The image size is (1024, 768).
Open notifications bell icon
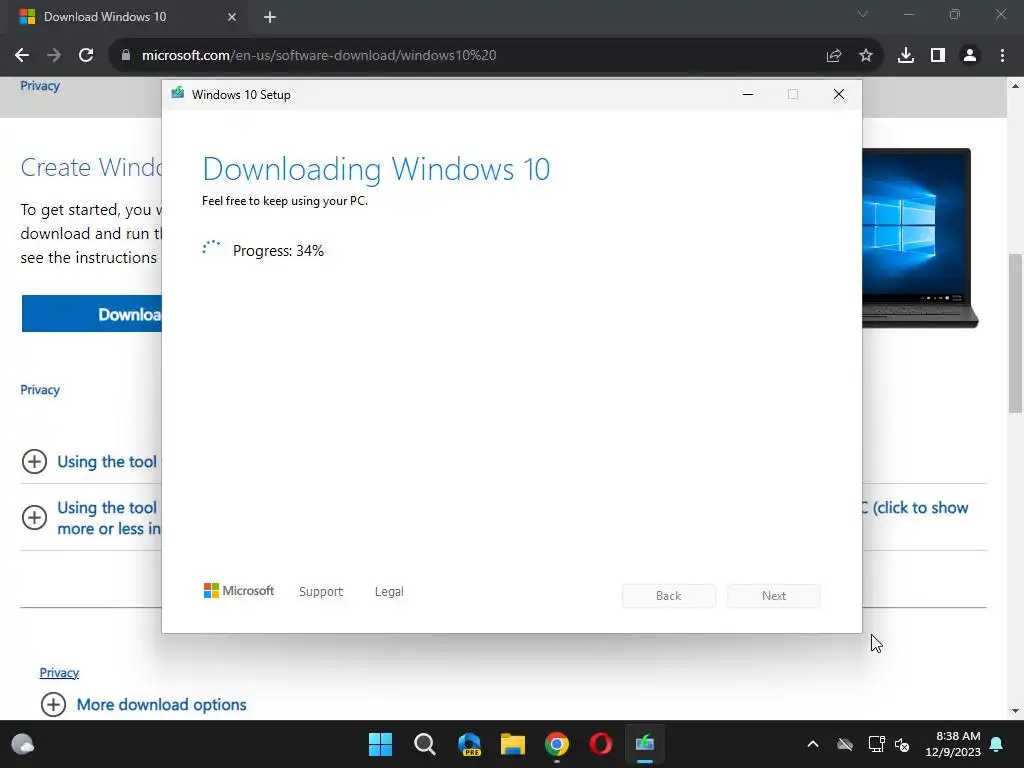[x=997, y=744]
